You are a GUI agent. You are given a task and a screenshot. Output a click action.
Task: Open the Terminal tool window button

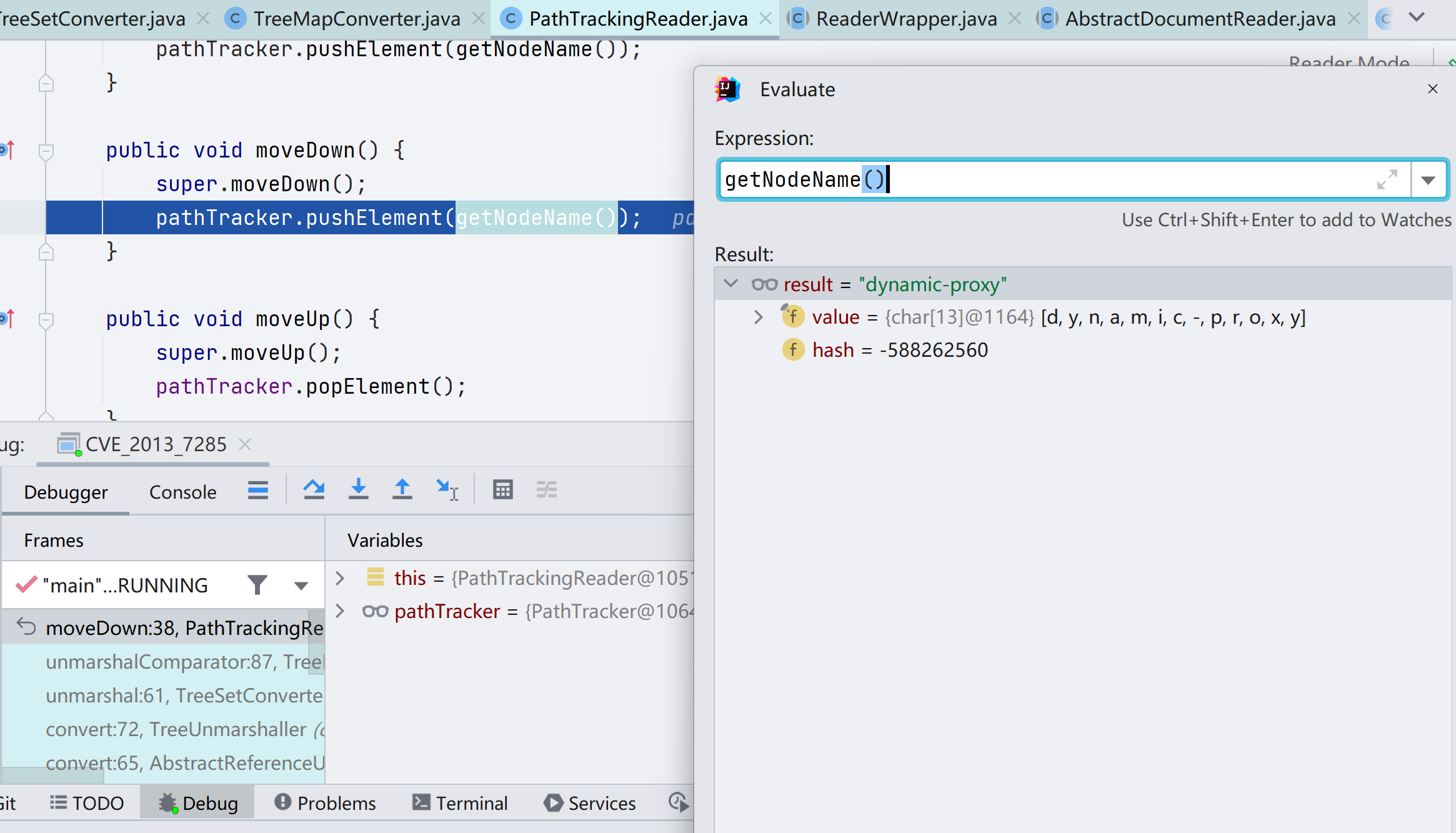pyautogui.click(x=459, y=803)
